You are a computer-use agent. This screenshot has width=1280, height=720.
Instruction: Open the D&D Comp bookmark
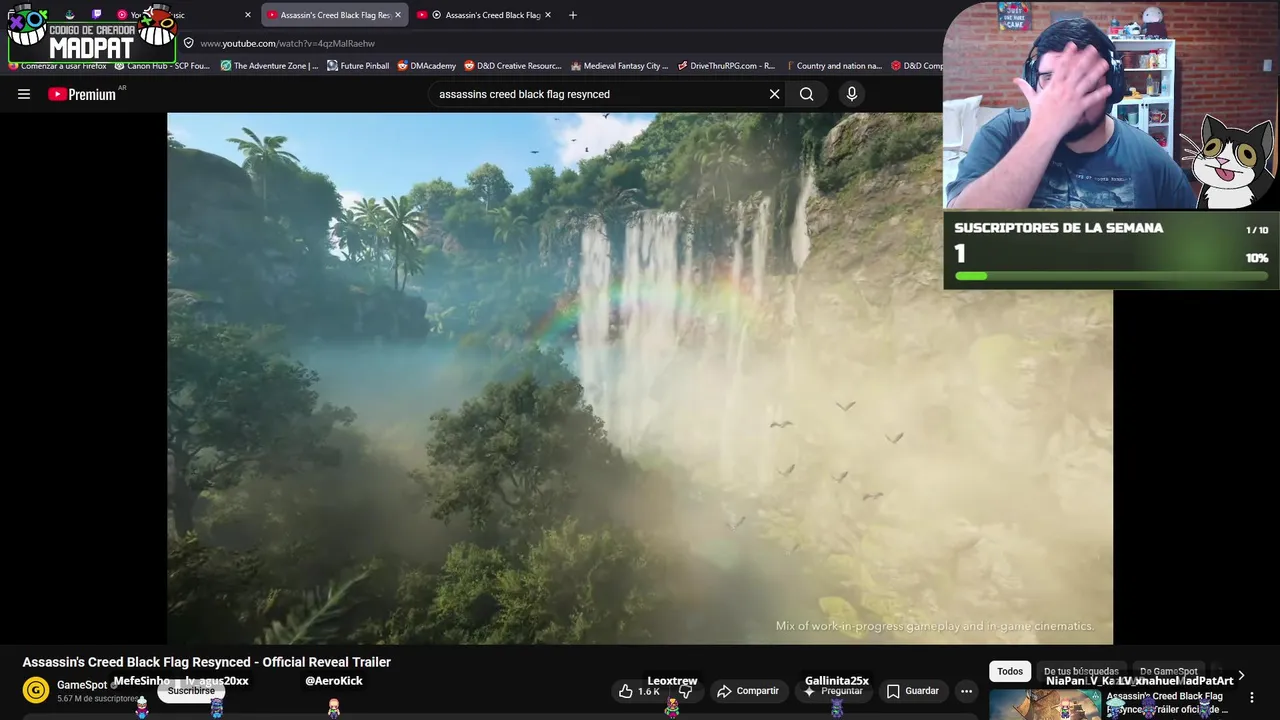coord(916,66)
